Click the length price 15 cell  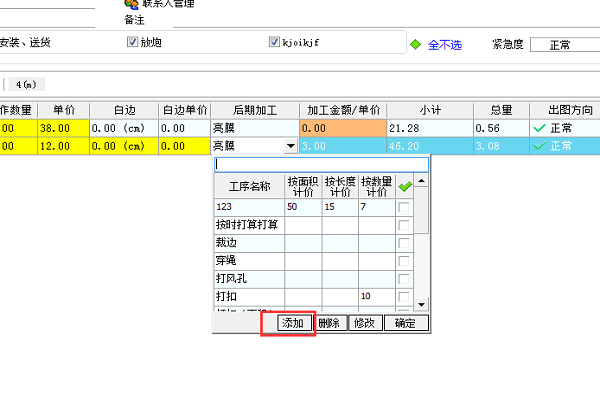(340, 207)
